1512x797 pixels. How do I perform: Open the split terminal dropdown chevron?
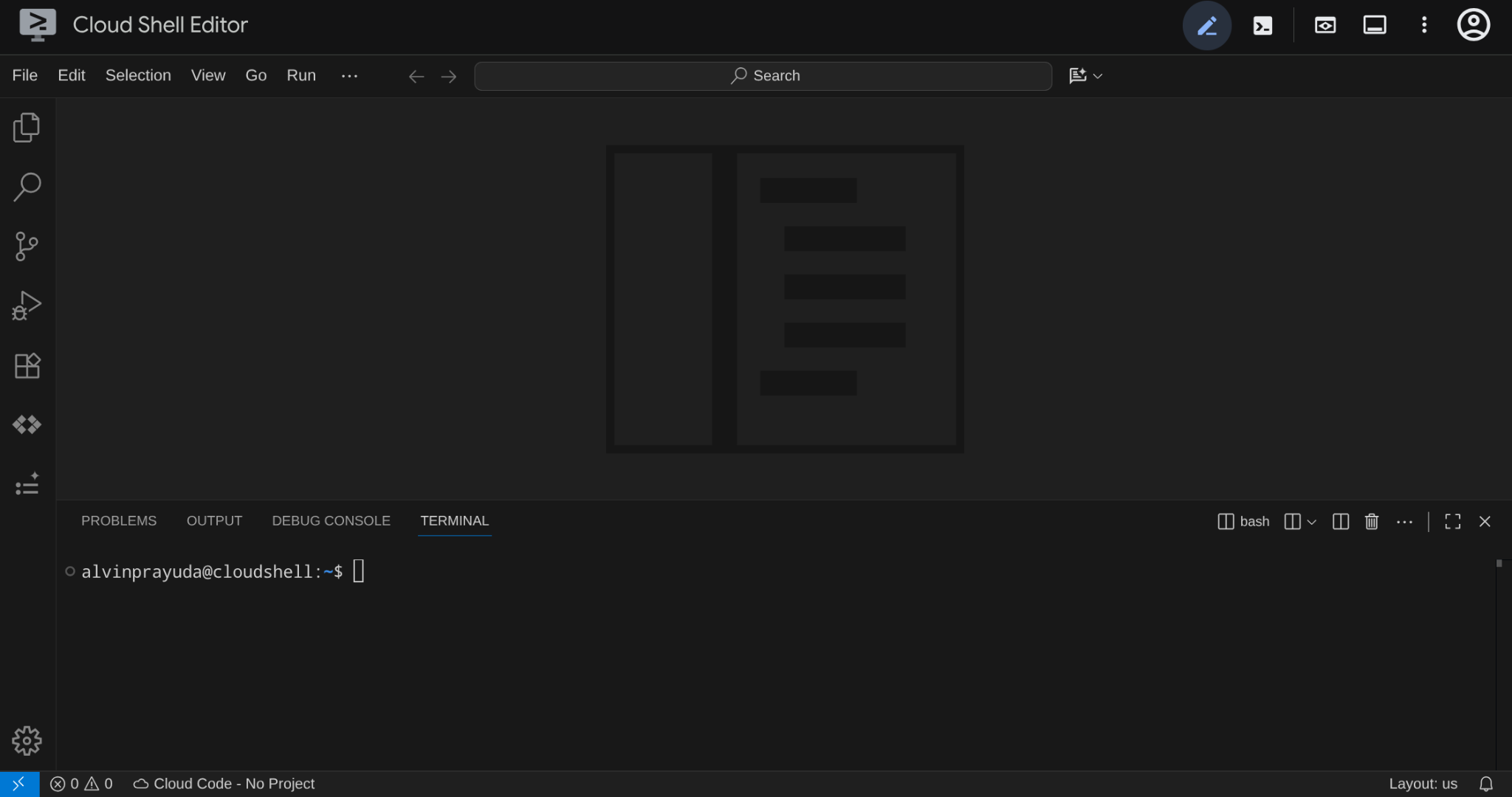pyautogui.click(x=1311, y=522)
